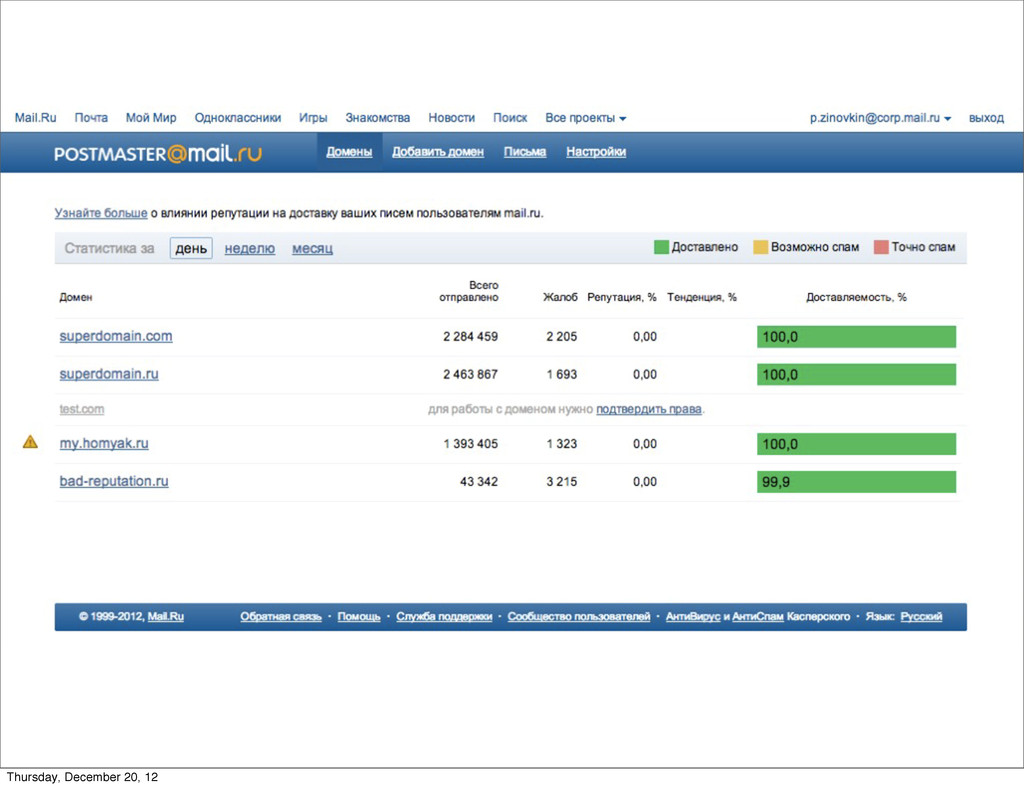Click the Узнайте больше link

101,213
